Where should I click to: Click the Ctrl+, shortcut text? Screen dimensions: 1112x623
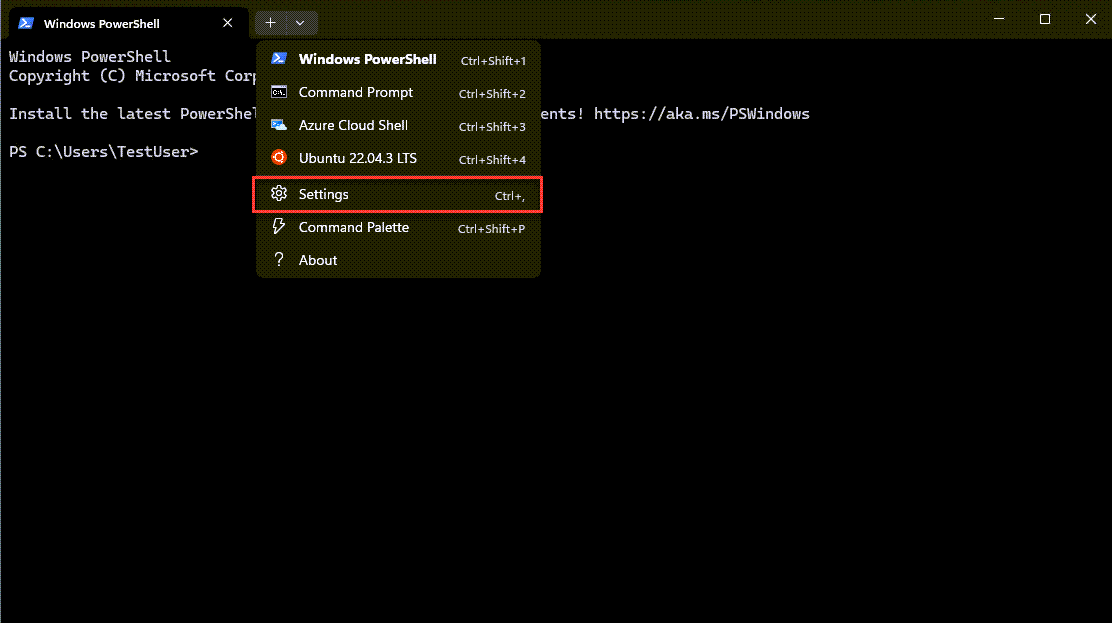510,196
